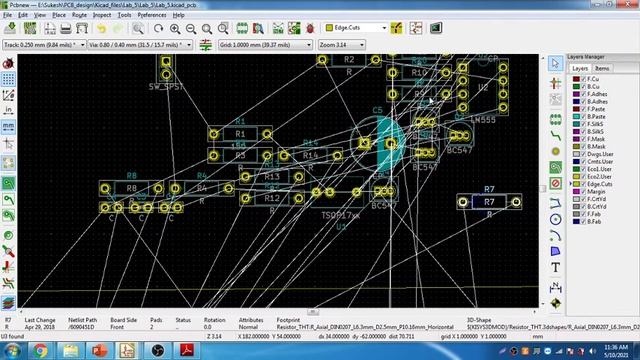This screenshot has height=360, width=640.
Task: Toggle Margin layer checkbox
Action: click(x=583, y=191)
